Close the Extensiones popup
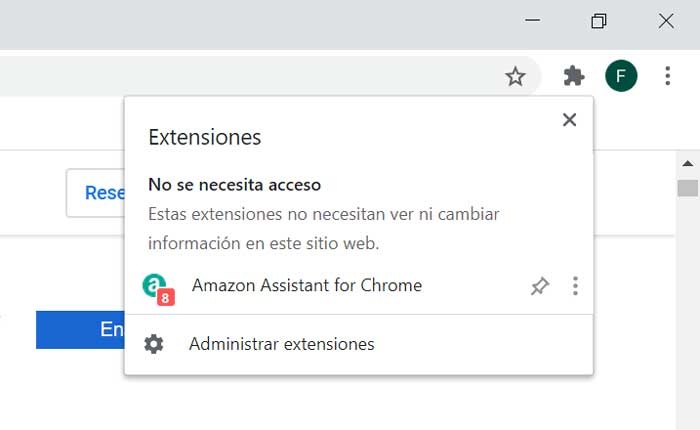 [569, 120]
